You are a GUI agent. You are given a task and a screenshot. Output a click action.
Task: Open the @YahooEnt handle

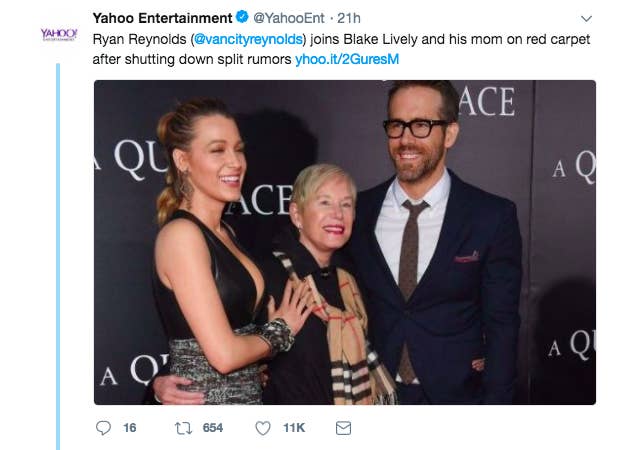289,18
